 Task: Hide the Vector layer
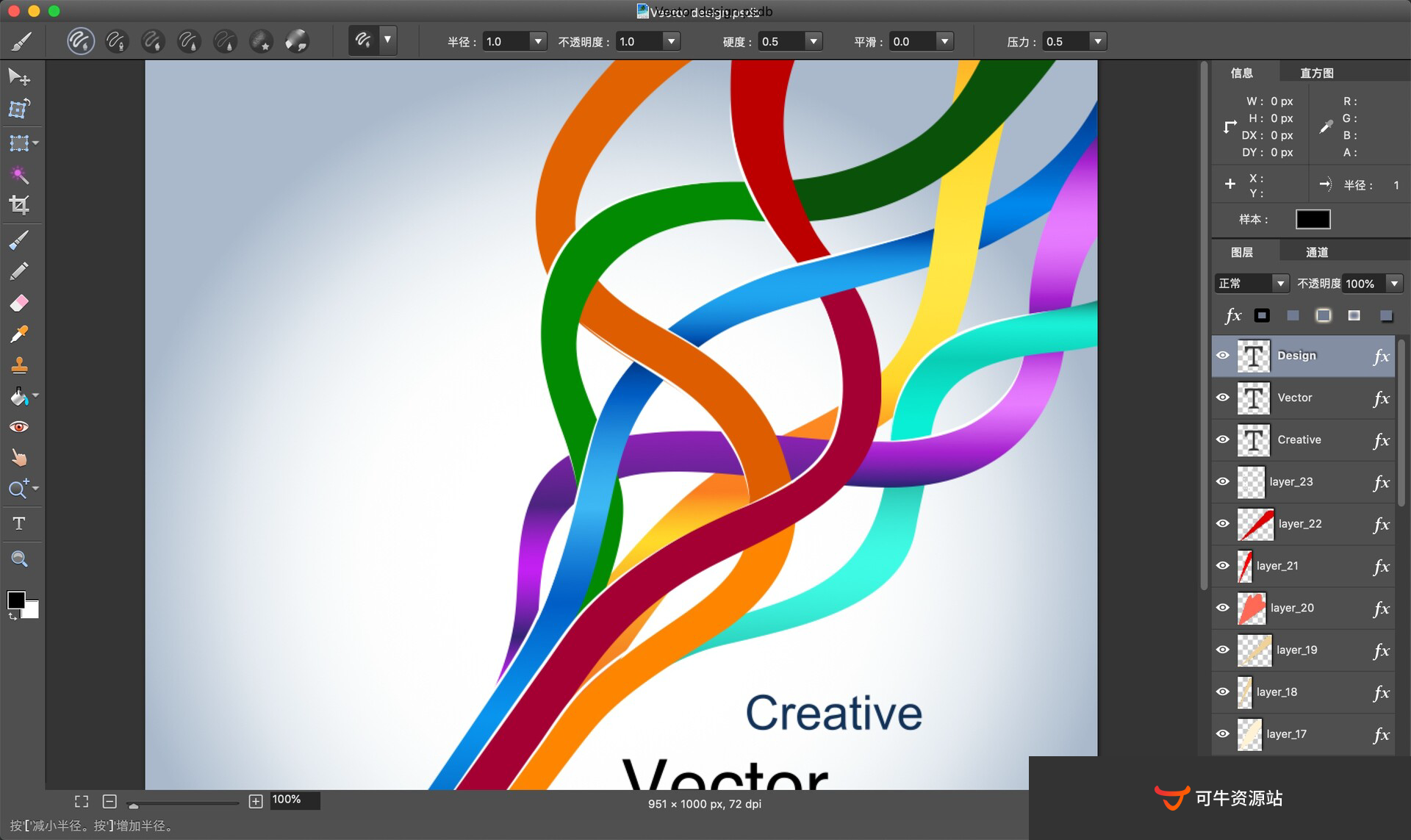pyautogui.click(x=1222, y=398)
